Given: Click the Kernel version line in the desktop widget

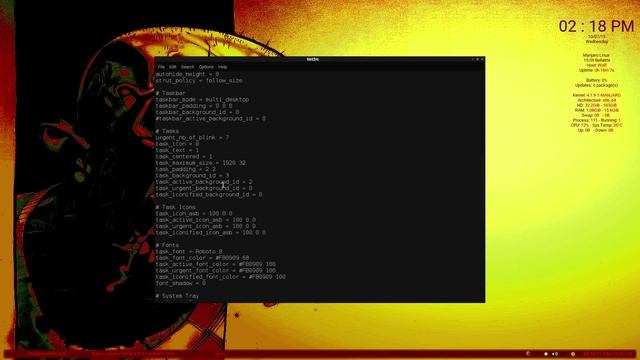Looking at the screenshot, I should tap(596, 95).
